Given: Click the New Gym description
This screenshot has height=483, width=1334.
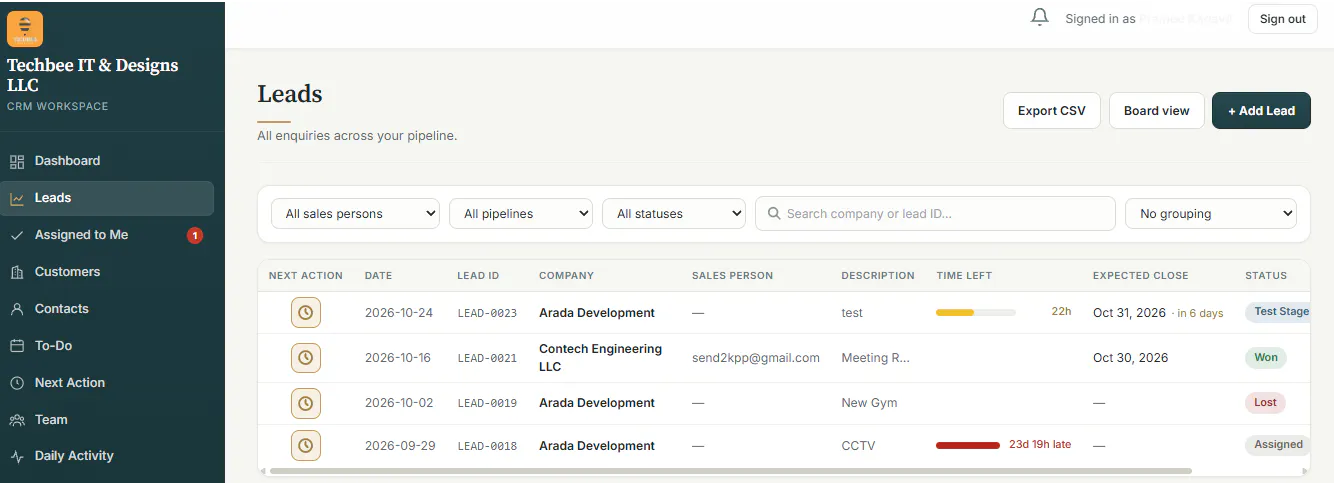Looking at the screenshot, I should [x=869, y=403].
